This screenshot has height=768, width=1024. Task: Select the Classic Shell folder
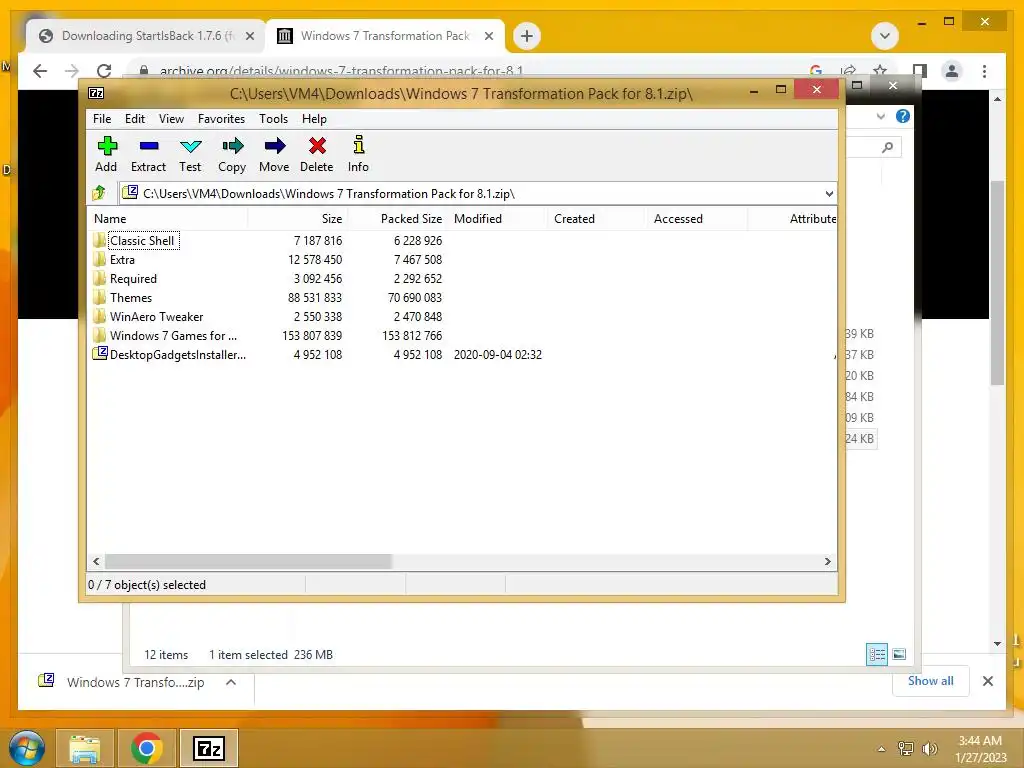point(142,240)
